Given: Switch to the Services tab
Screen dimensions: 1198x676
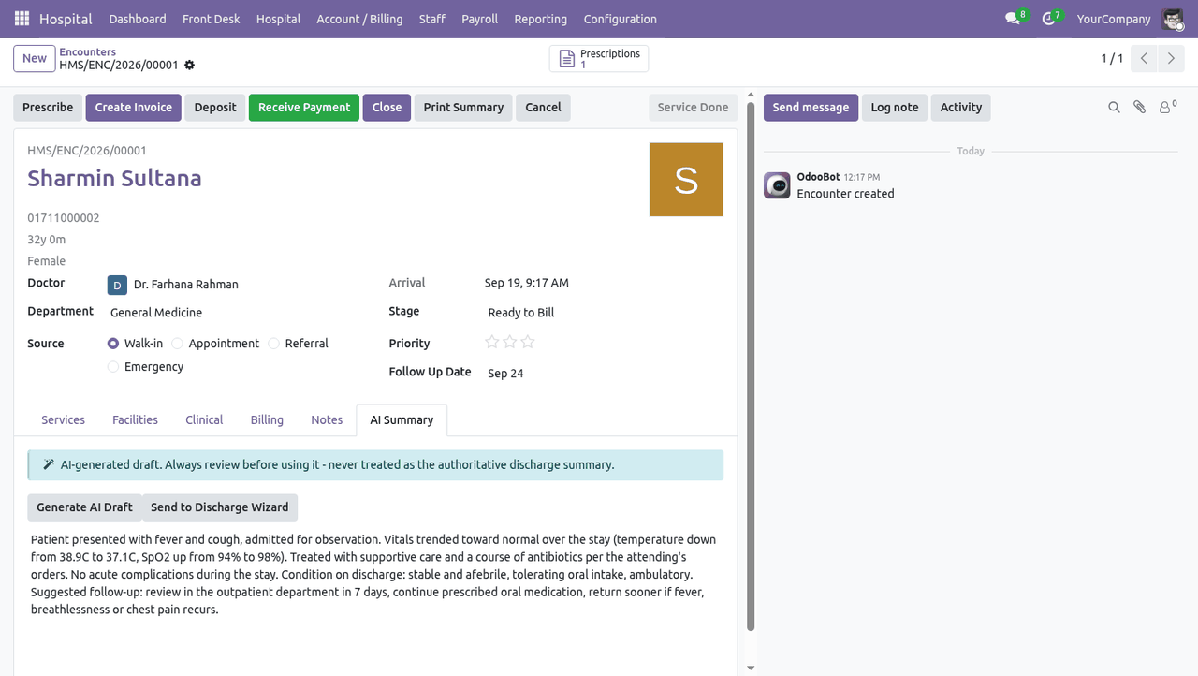Looking at the screenshot, I should 63,420.
